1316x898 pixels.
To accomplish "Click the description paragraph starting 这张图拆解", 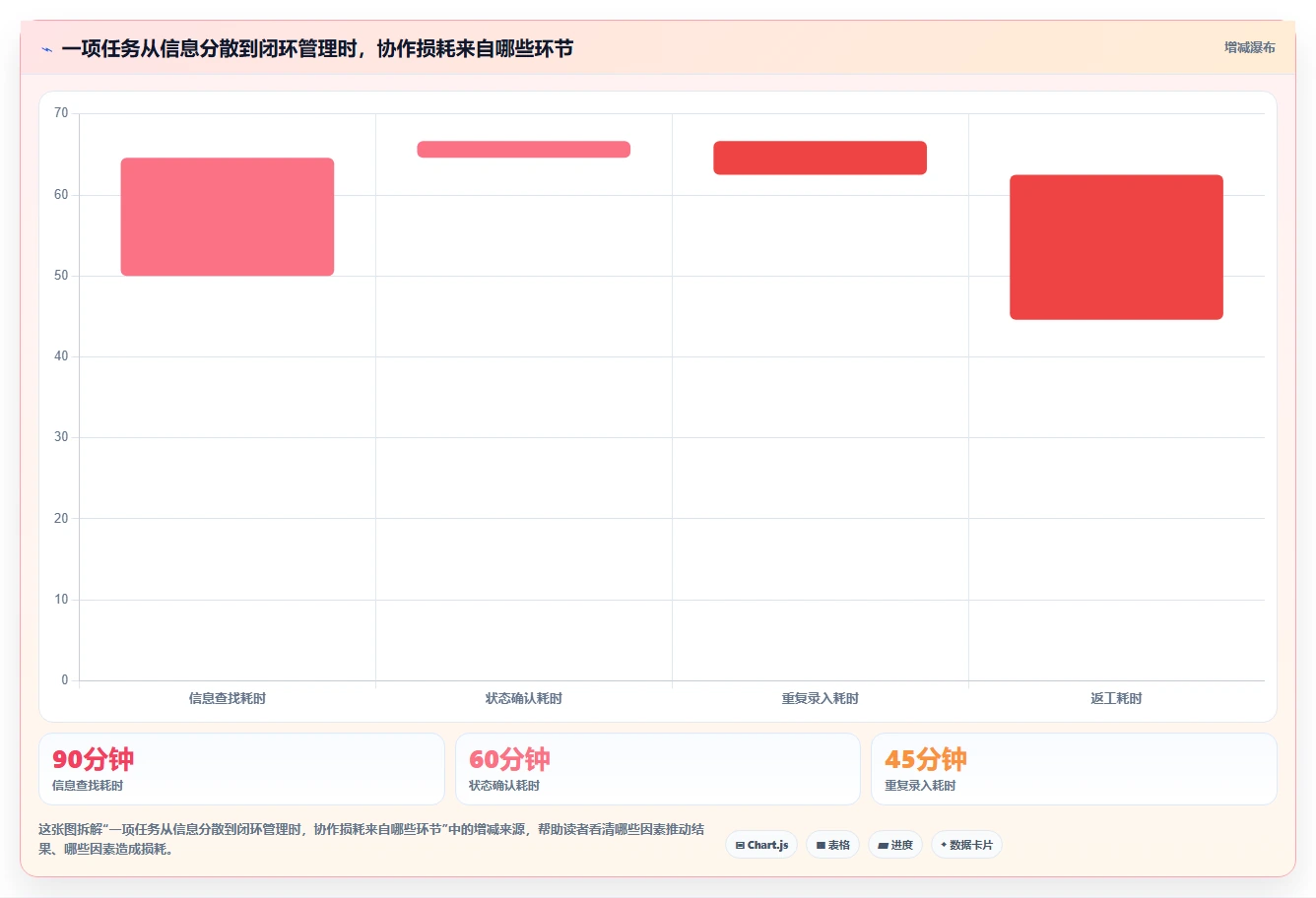I will [371, 839].
